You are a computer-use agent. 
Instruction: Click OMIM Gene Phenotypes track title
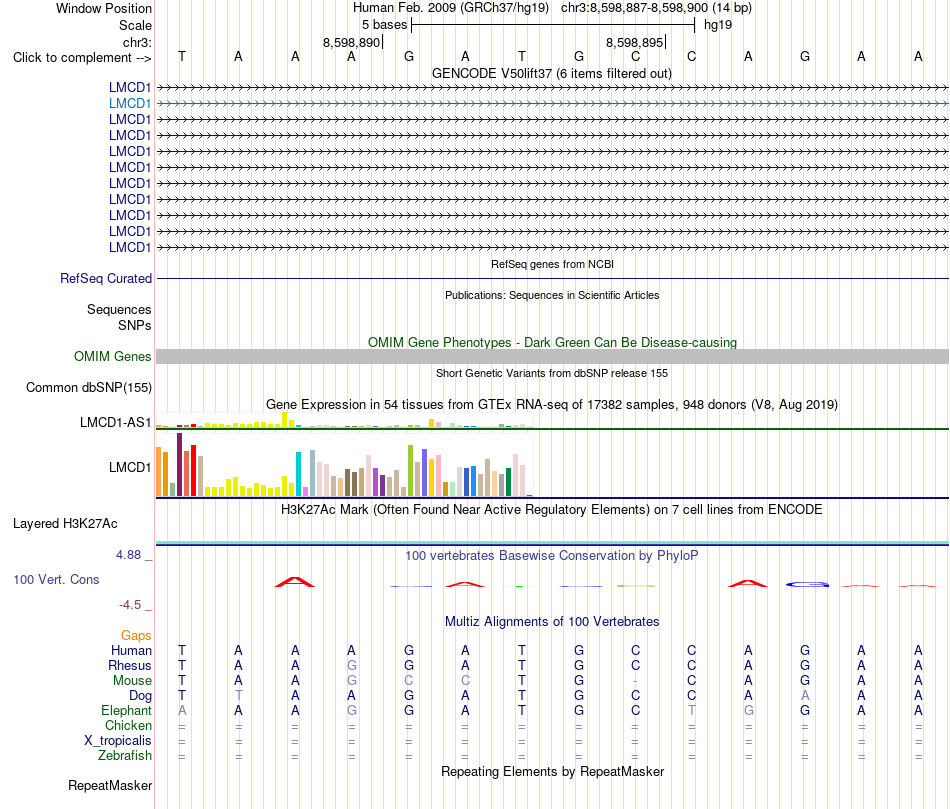(x=552, y=342)
